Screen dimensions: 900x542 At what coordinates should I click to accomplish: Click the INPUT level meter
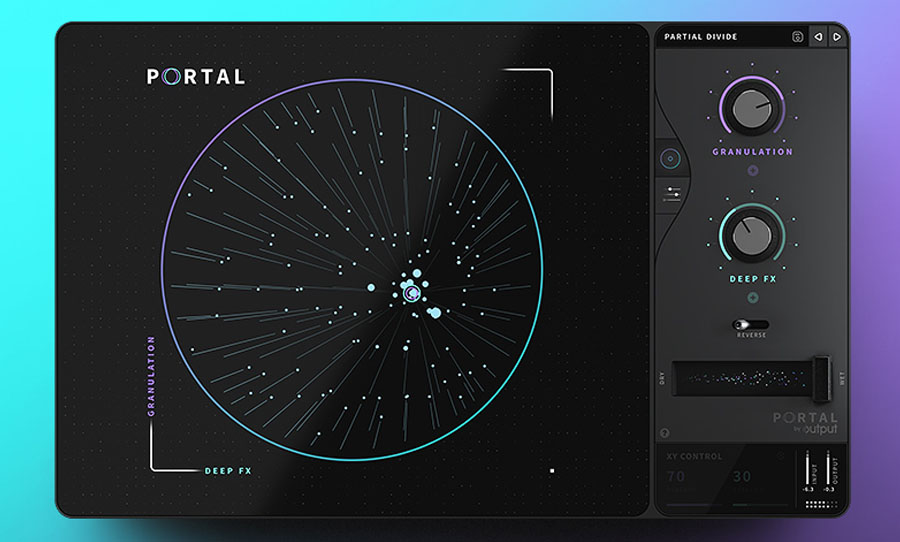(808, 467)
